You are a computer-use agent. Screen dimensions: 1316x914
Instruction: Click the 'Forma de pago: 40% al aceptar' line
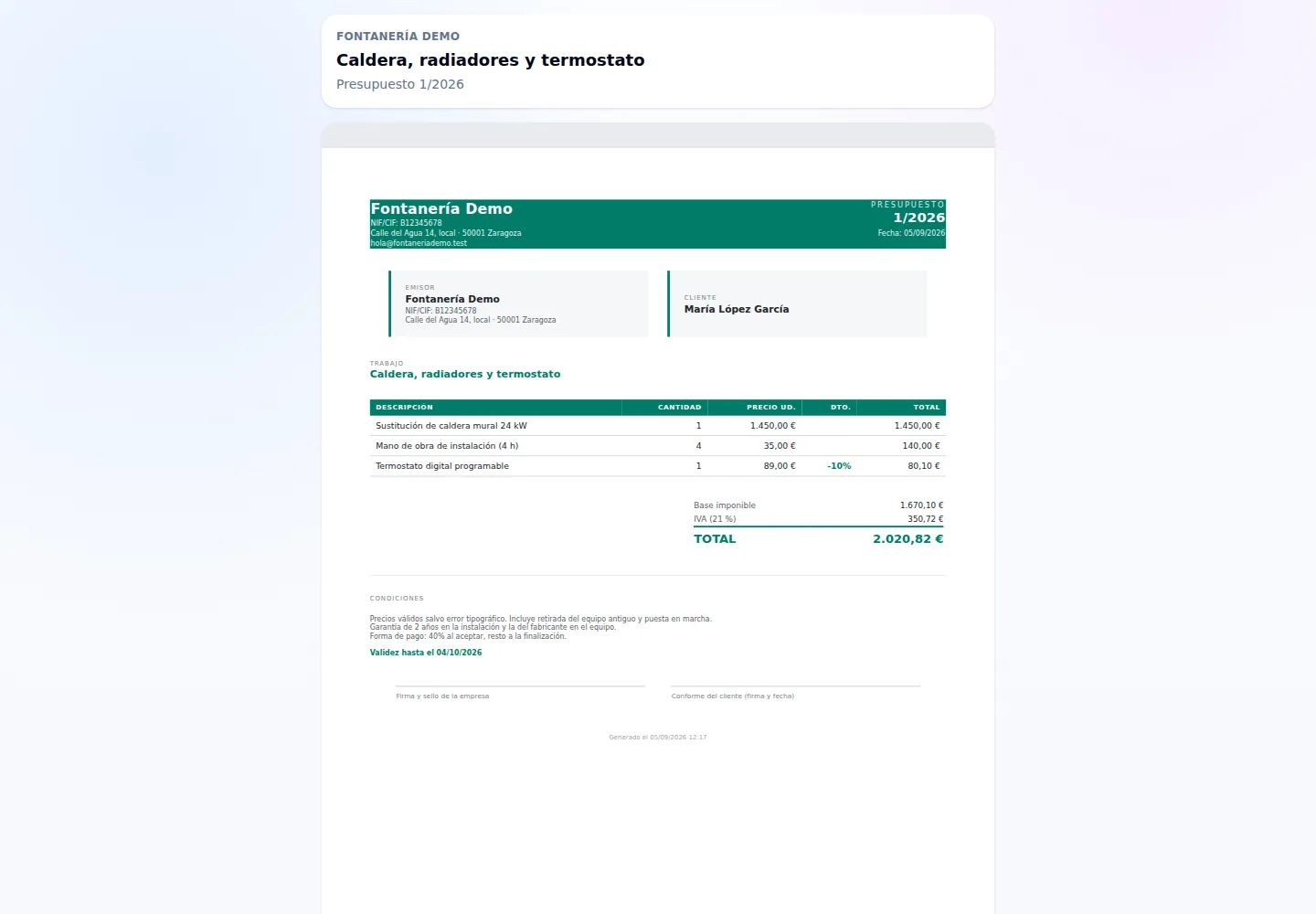(468, 636)
